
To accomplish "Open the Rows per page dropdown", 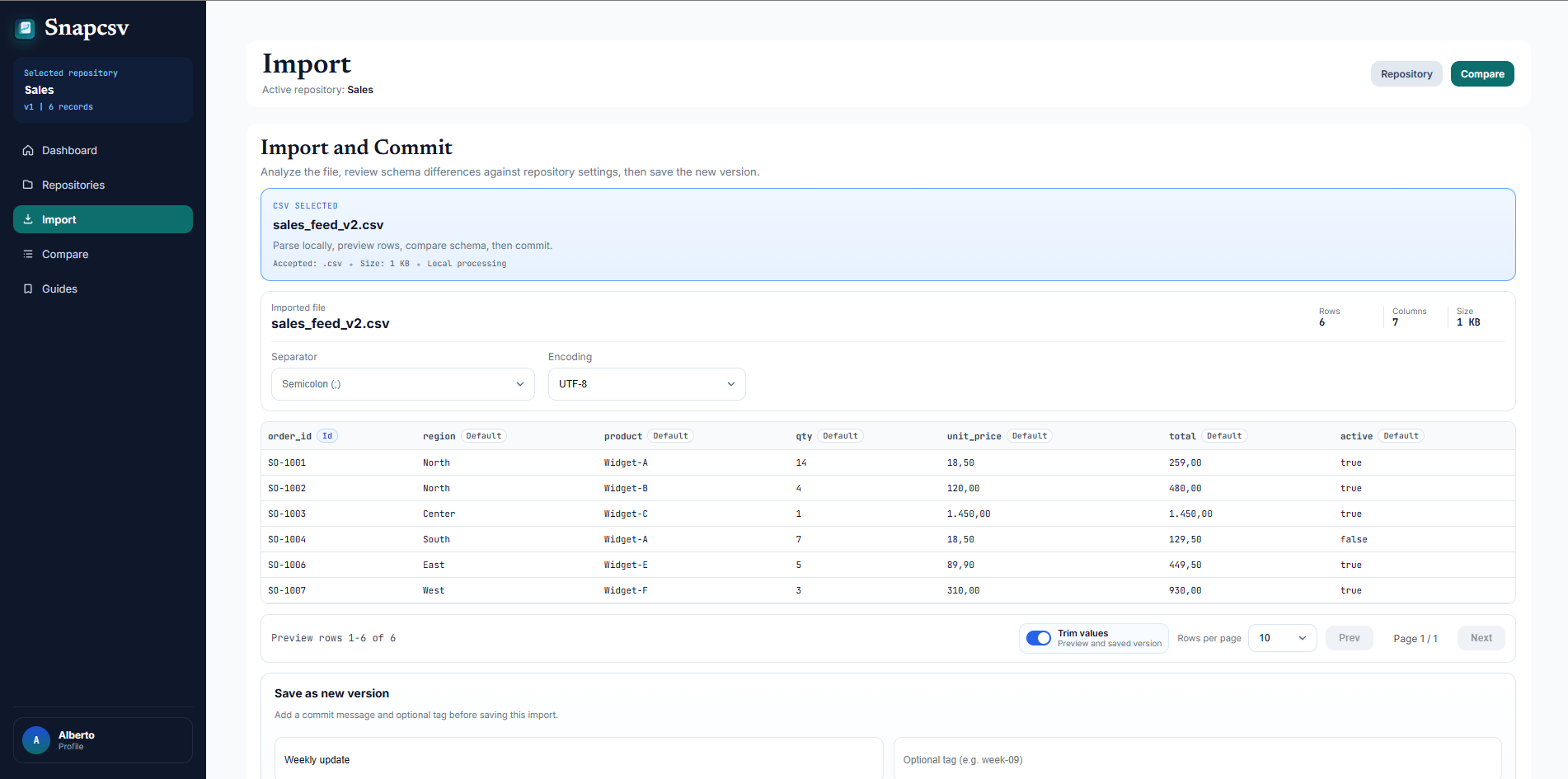I will point(1283,638).
